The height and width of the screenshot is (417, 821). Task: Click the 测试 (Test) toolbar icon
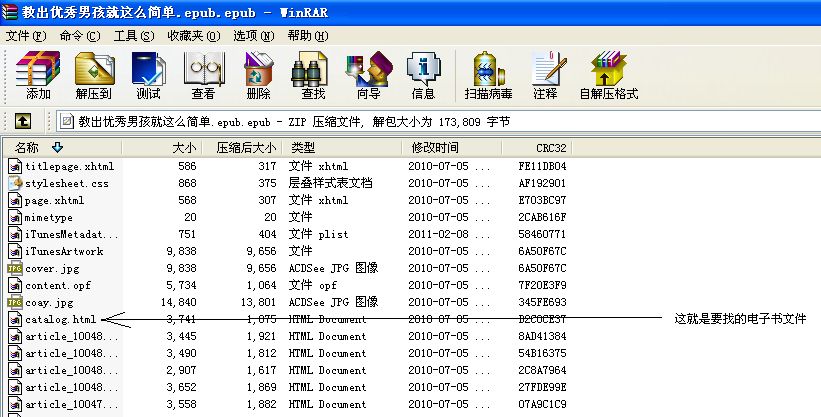[x=149, y=75]
